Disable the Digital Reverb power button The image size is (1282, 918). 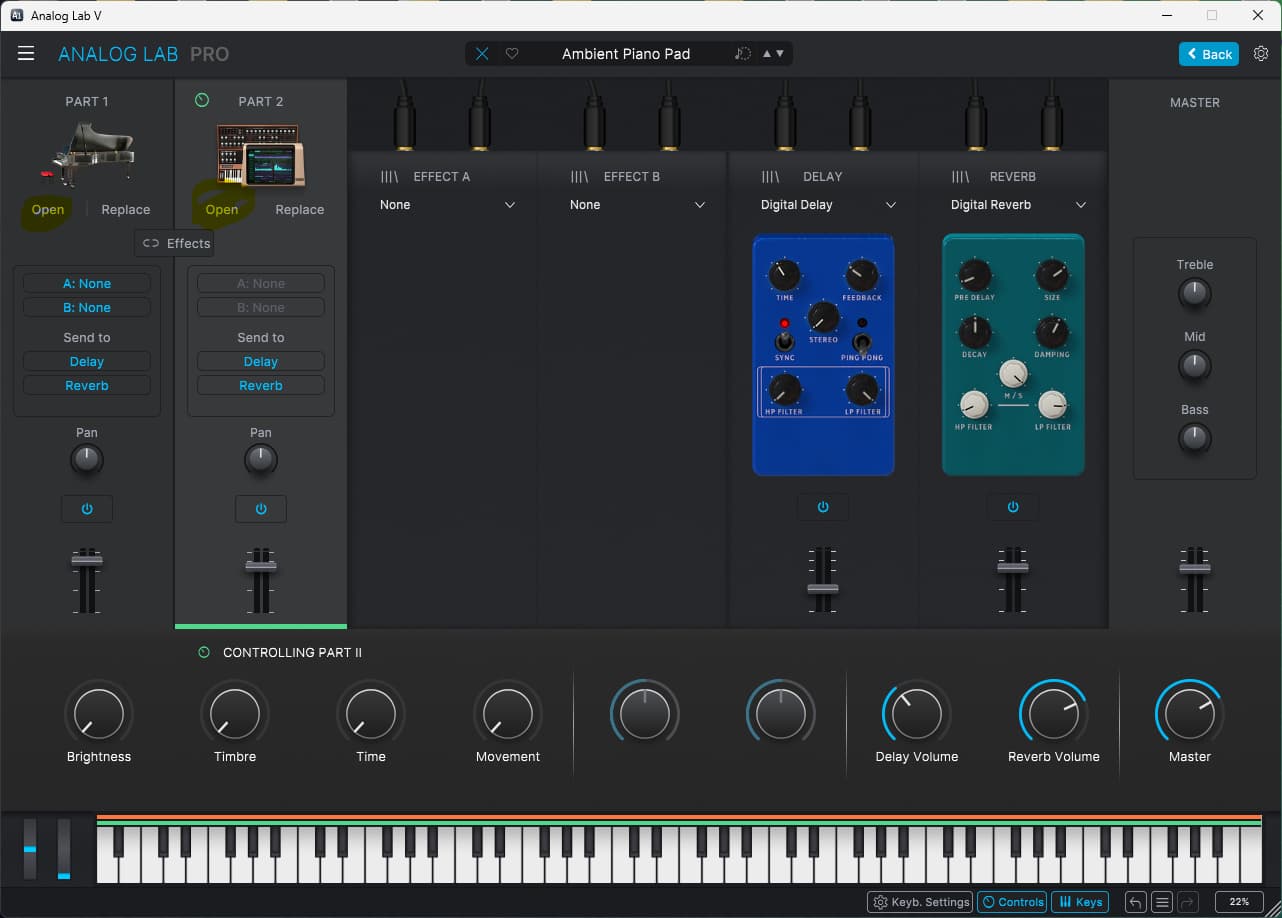[1013, 508]
